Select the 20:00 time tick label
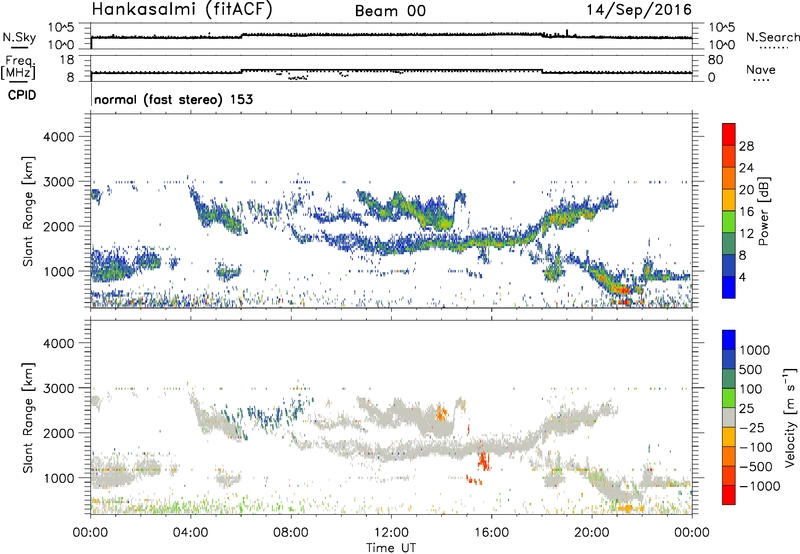The height and width of the screenshot is (554, 800). point(592,533)
